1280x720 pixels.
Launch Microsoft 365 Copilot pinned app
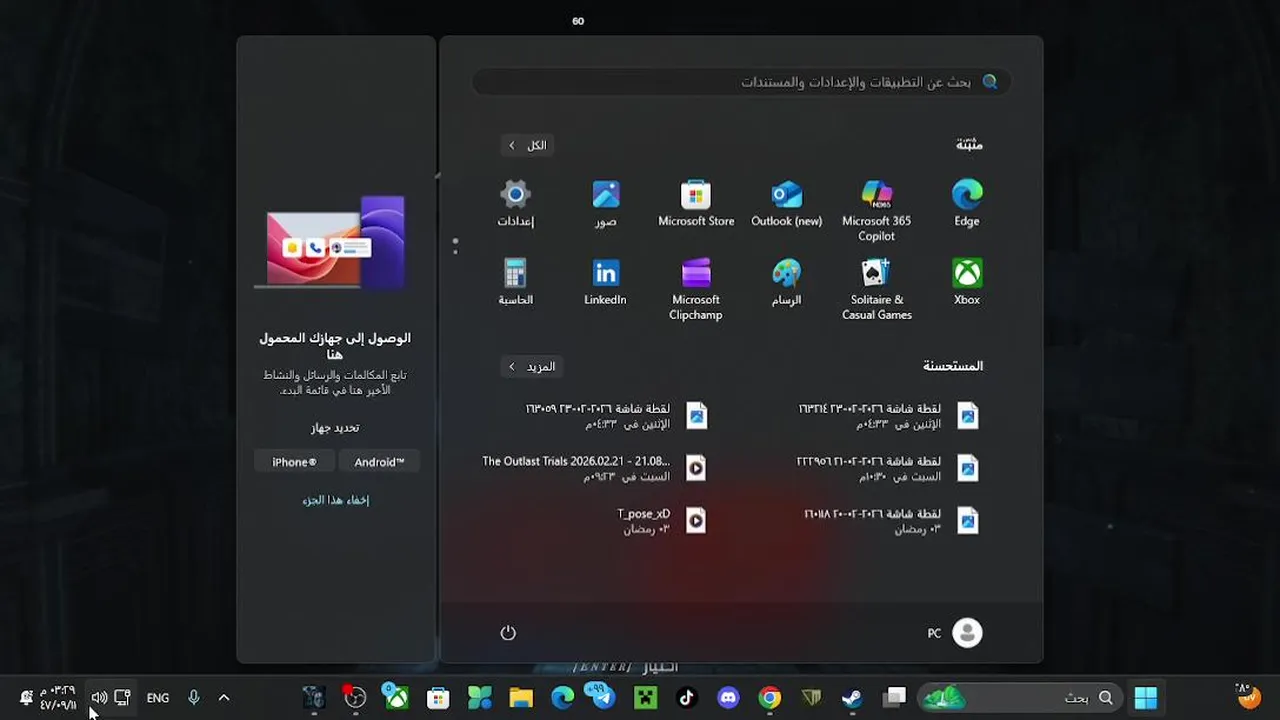(x=876, y=211)
